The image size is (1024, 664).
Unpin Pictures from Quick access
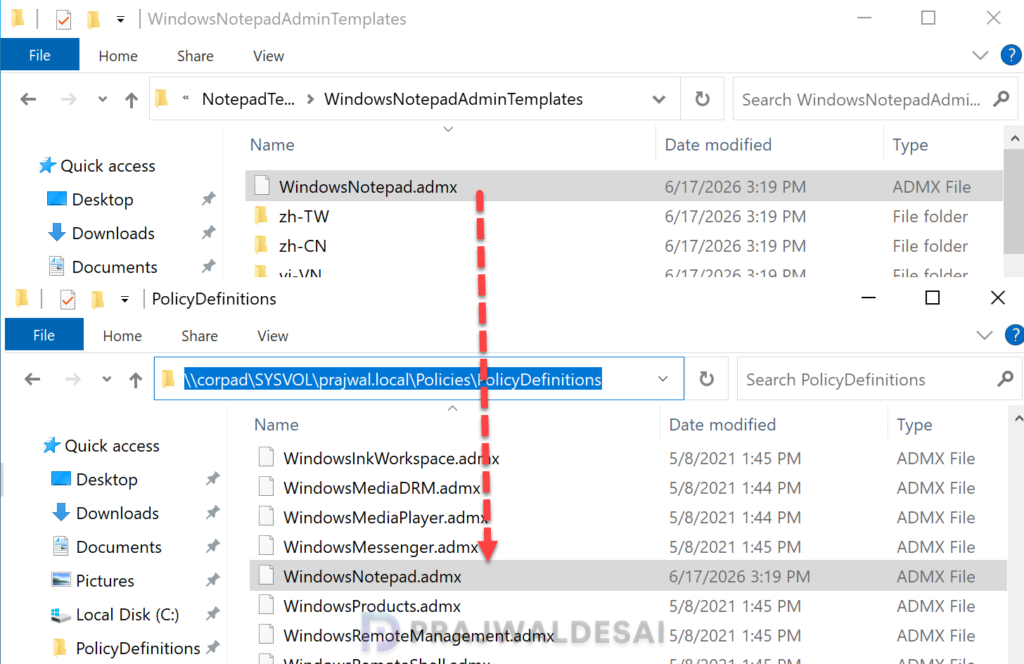coord(212,580)
